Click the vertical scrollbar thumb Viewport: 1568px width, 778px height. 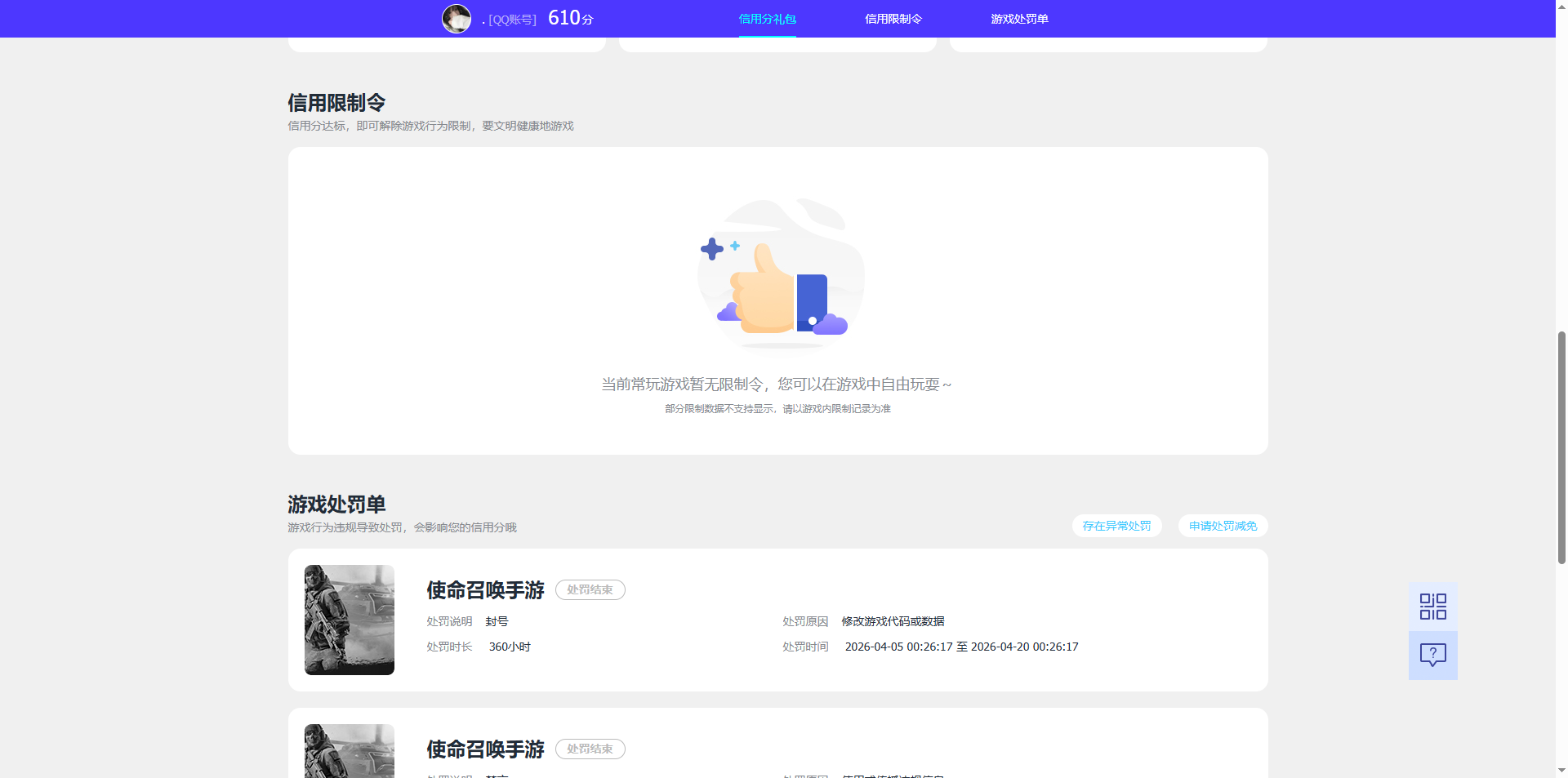point(1561,447)
